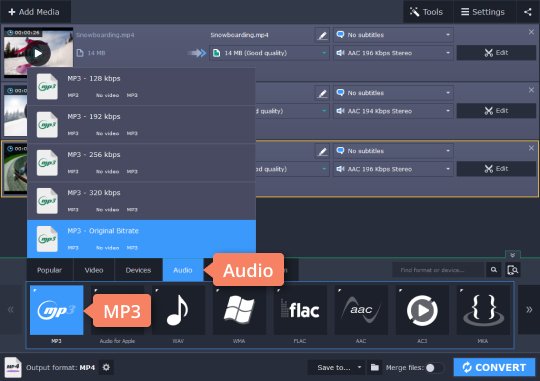Select the AC3 format icon

(x=422, y=310)
